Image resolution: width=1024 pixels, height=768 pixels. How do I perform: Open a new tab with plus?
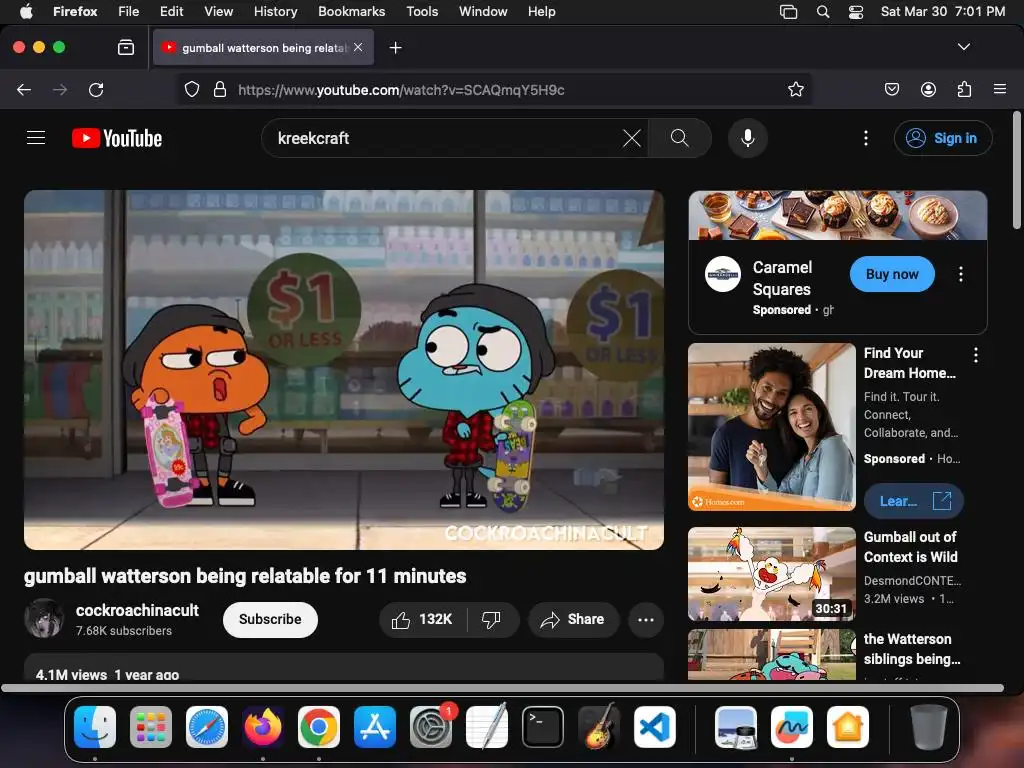point(395,48)
